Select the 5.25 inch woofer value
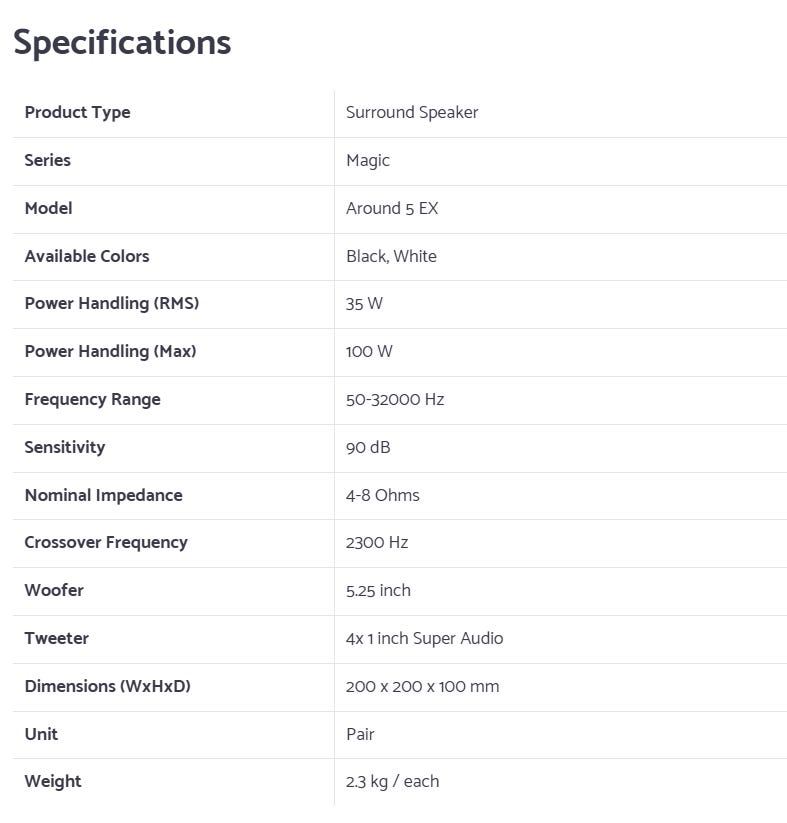 coord(378,590)
